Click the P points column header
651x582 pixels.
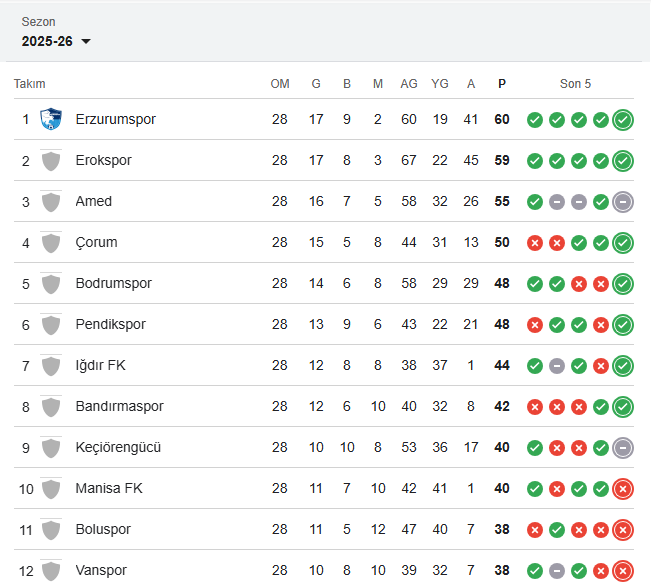click(502, 84)
